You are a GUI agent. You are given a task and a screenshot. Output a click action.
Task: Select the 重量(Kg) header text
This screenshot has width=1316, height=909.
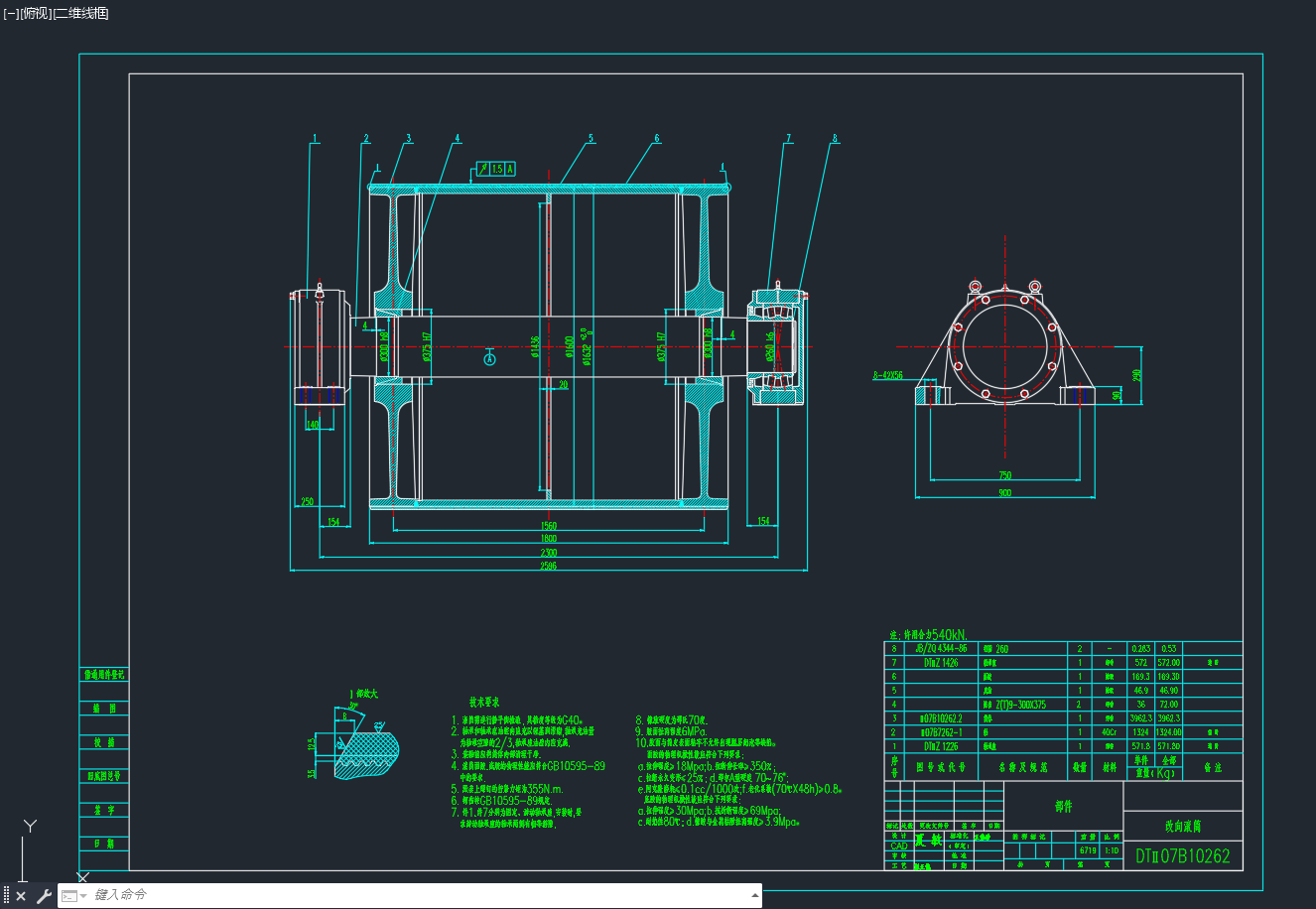click(1154, 773)
